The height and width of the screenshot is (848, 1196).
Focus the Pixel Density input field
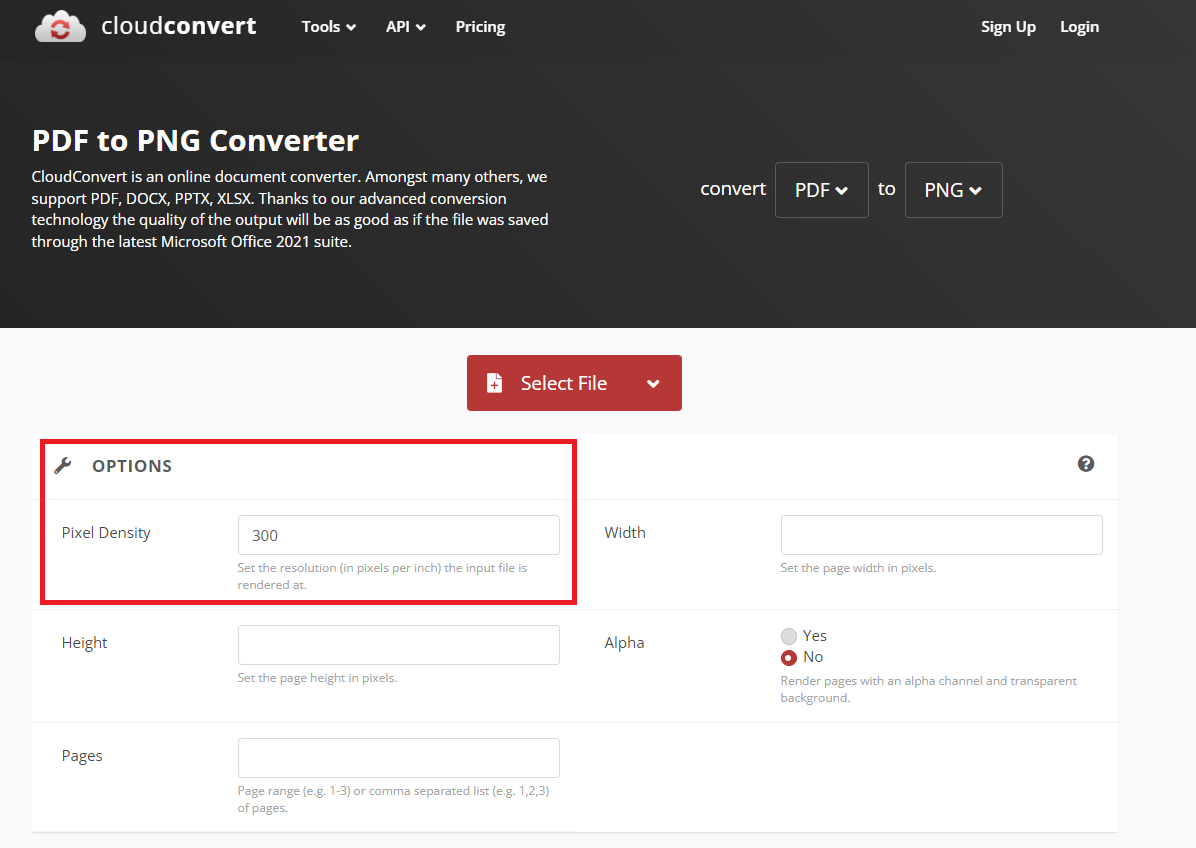399,535
